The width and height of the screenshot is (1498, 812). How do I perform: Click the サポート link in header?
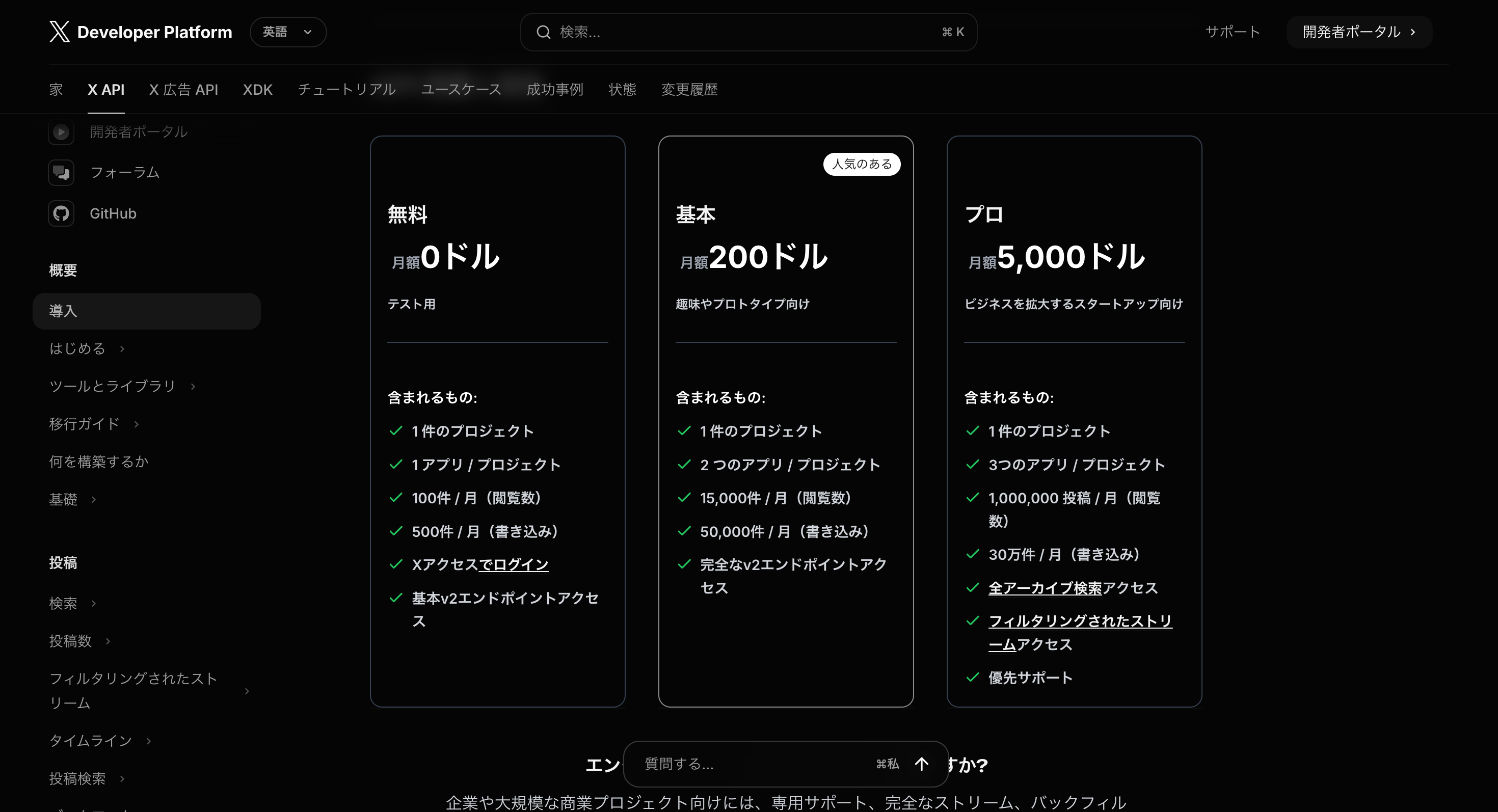tap(1233, 32)
